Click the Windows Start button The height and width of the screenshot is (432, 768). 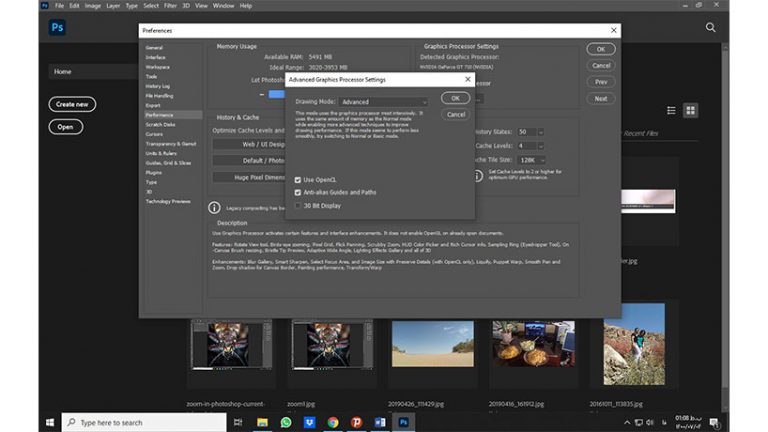pyautogui.click(x=50, y=422)
